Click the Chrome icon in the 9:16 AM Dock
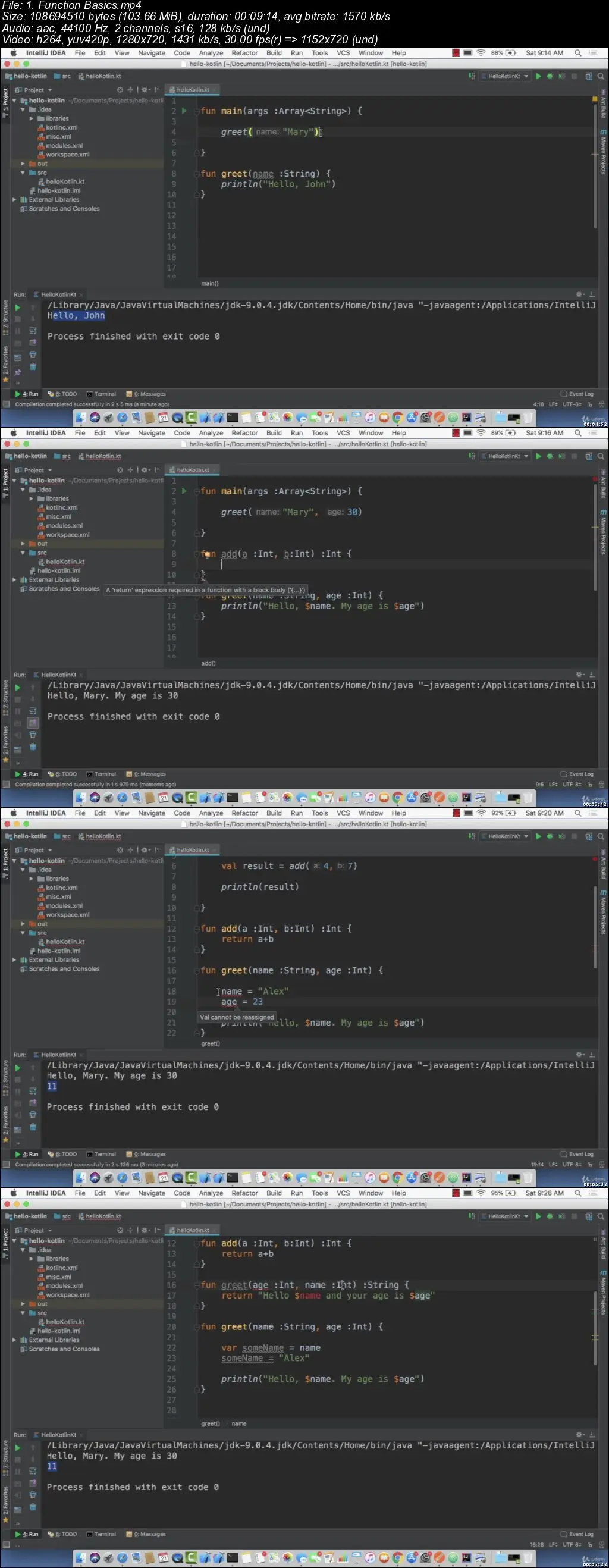 click(397, 798)
